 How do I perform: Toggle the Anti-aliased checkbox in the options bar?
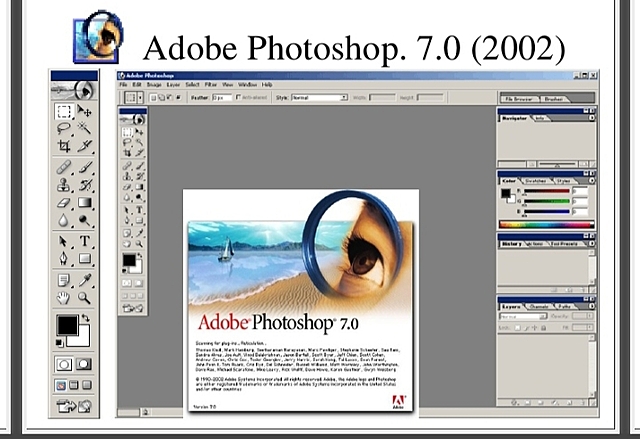tap(238, 98)
